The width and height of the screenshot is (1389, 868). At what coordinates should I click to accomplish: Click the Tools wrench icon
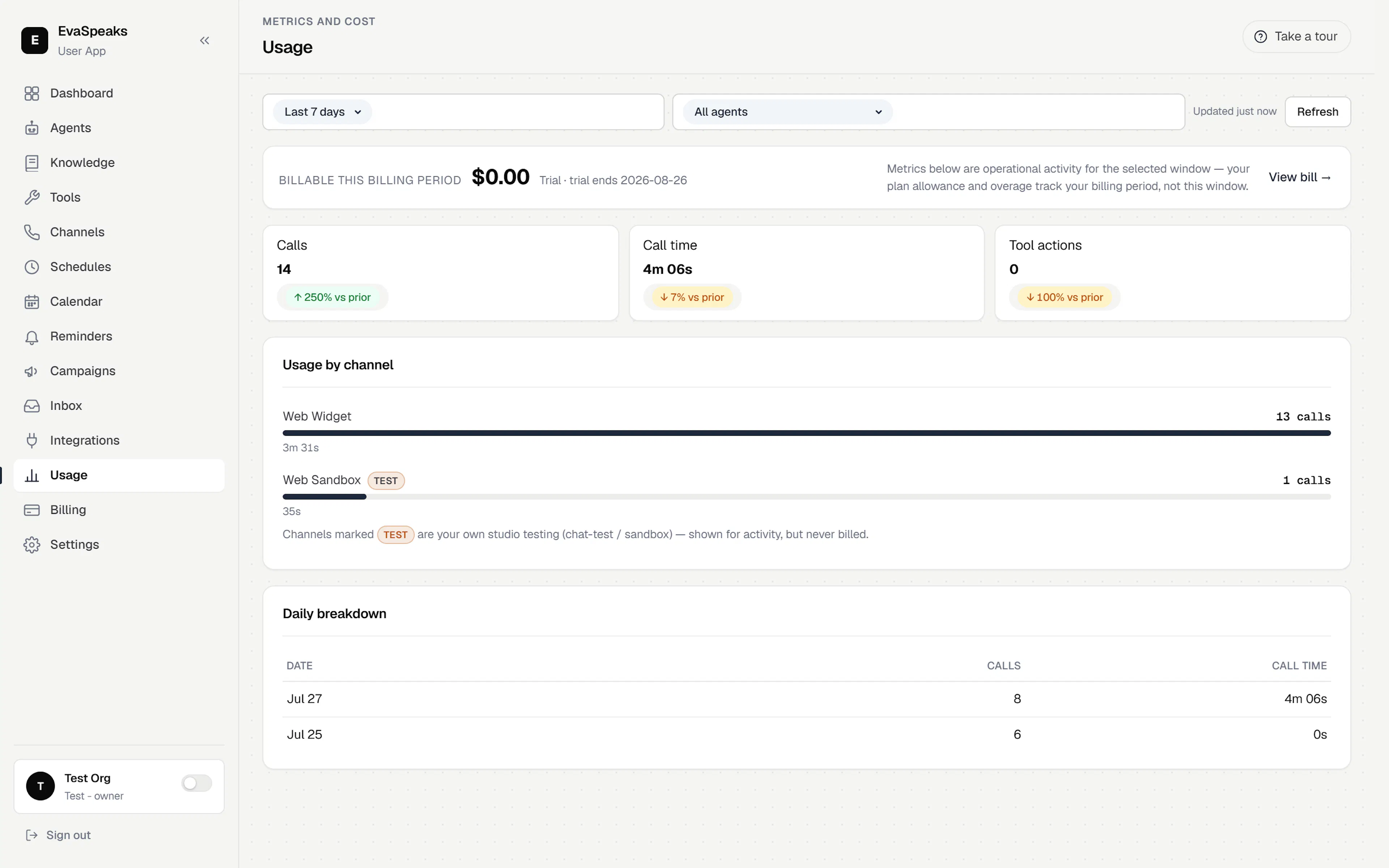click(x=31, y=197)
